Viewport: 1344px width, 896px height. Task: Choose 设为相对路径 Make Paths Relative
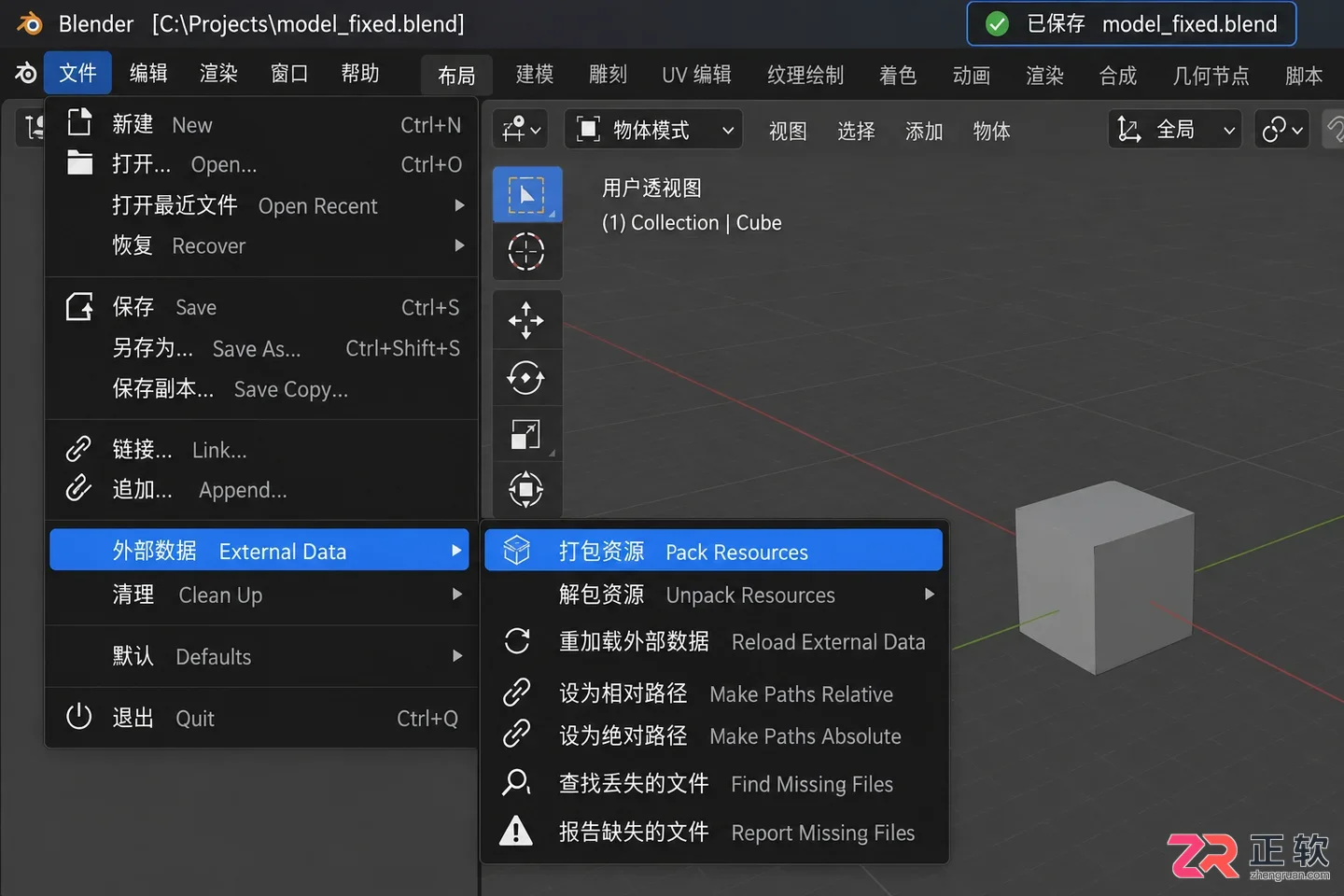(x=714, y=693)
